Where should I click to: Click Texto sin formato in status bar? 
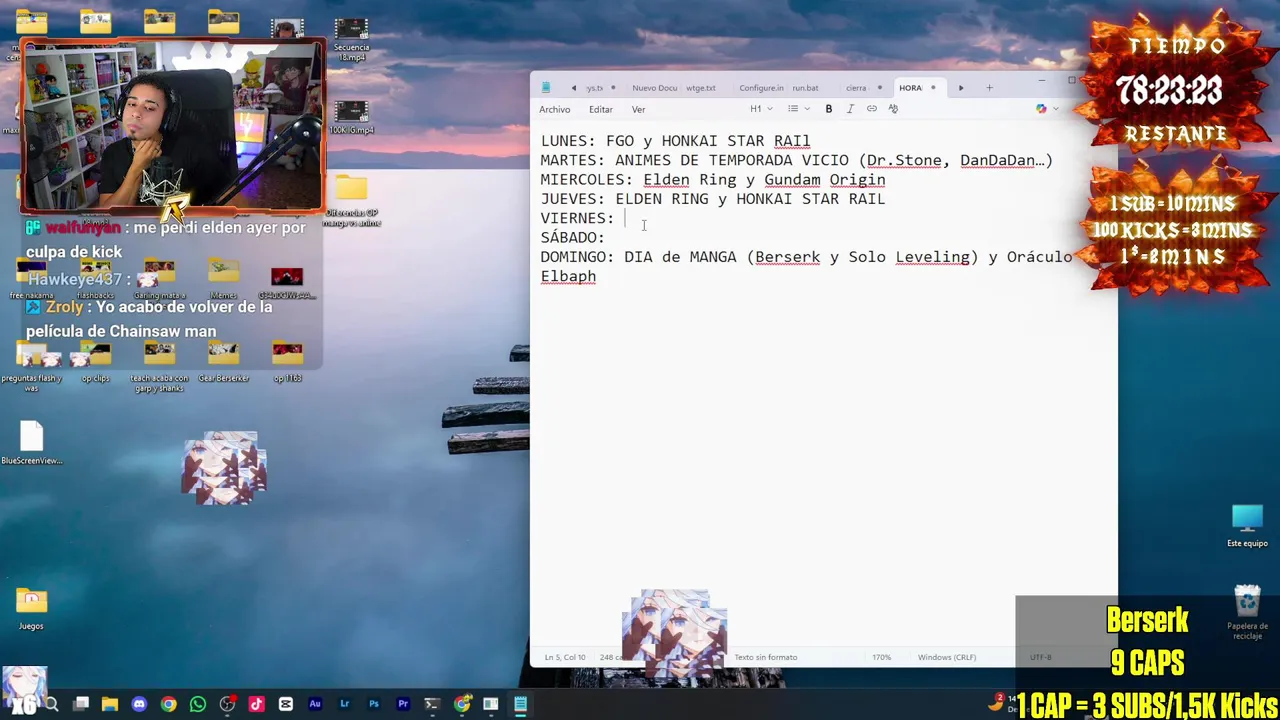[x=765, y=657]
